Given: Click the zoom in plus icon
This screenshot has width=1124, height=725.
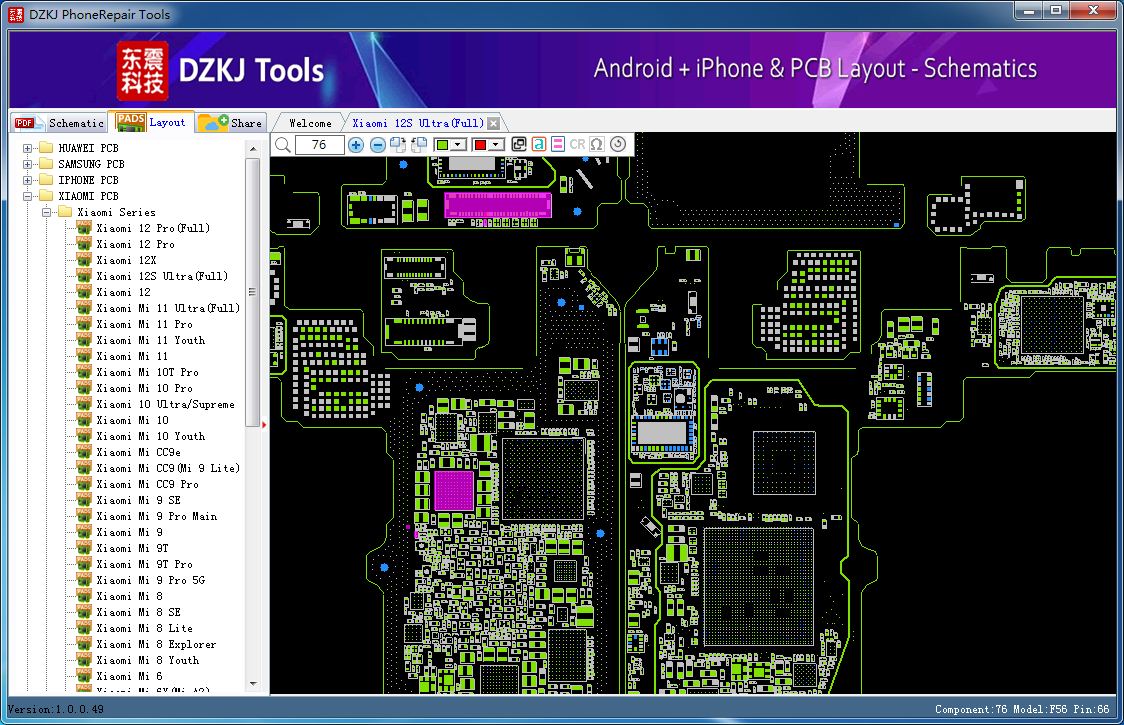Looking at the screenshot, I should point(356,145).
